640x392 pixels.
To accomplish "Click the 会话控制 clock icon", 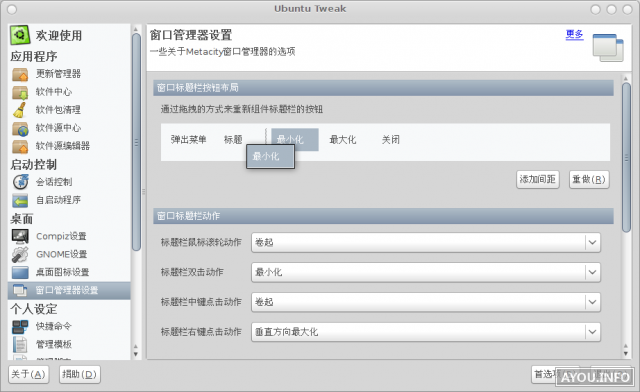I will [x=20, y=182].
